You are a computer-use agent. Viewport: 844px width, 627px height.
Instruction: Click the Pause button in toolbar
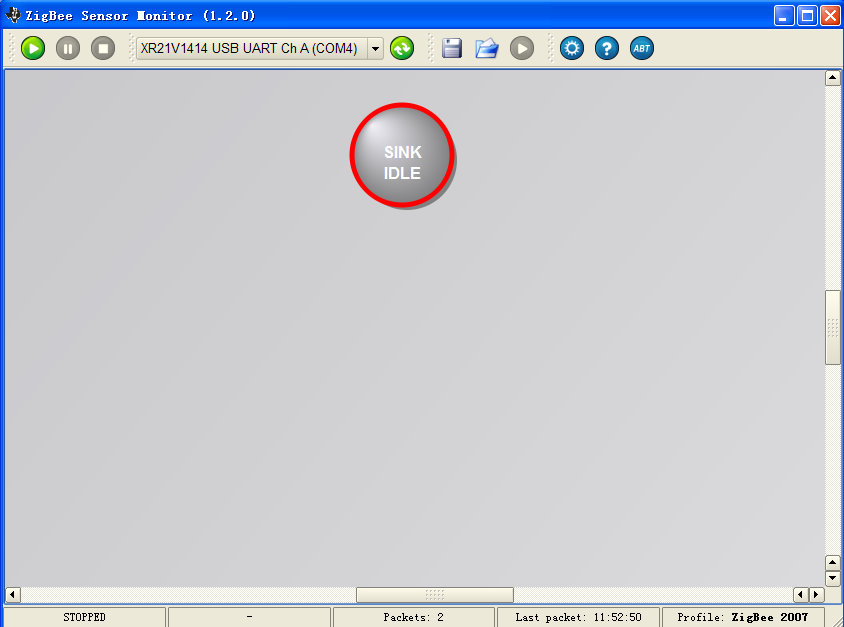pyautogui.click(x=68, y=48)
